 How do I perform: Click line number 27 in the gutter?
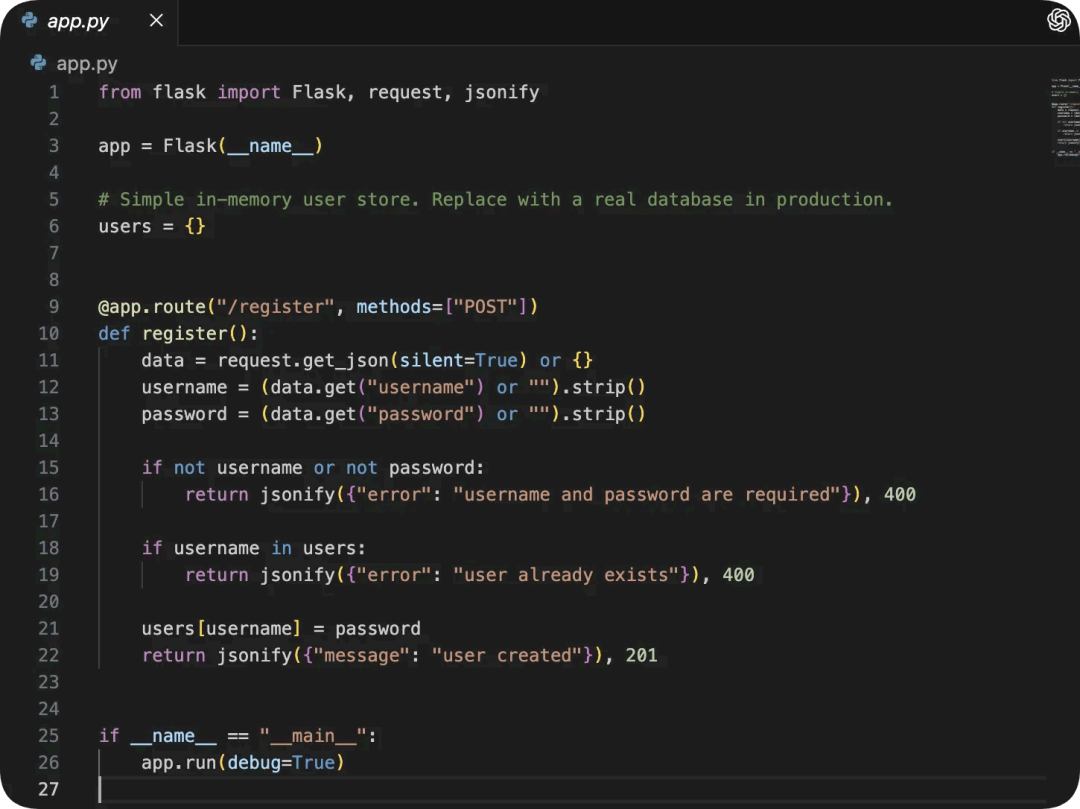coord(48,789)
